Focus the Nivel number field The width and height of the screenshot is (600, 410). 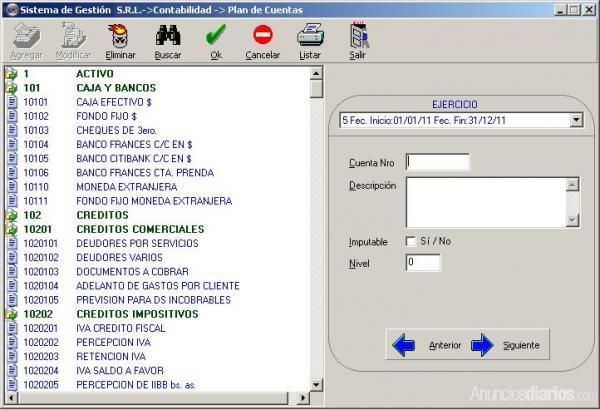pos(422,263)
